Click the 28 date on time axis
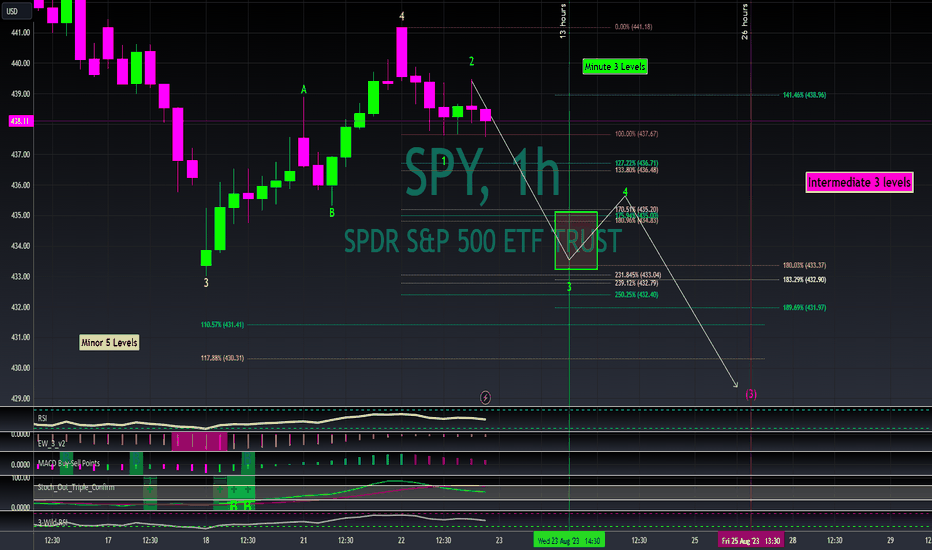Image resolution: width=932 pixels, height=550 pixels. click(x=792, y=540)
